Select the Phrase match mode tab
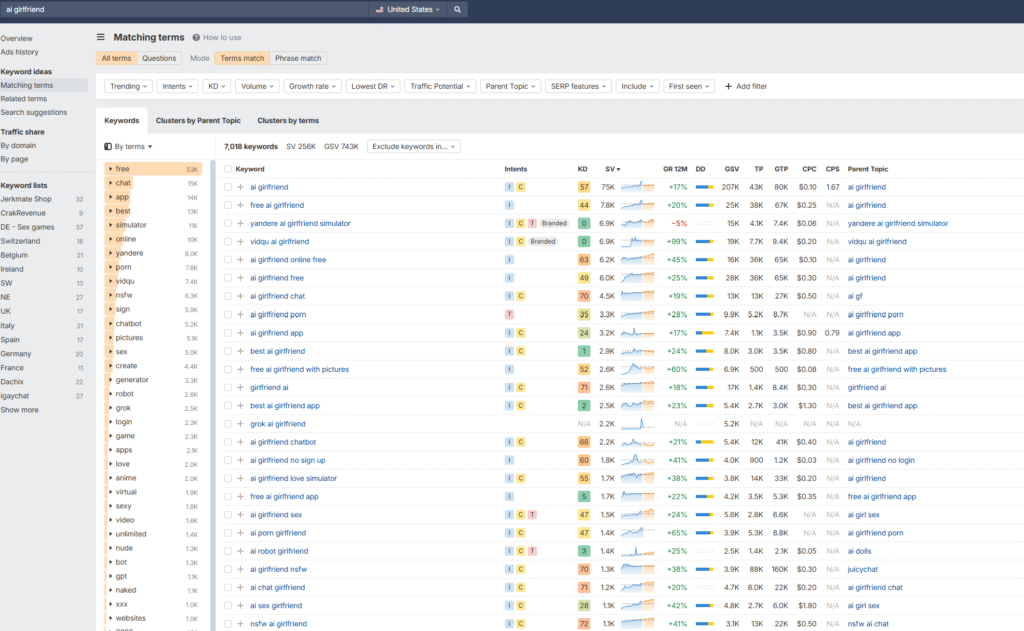The height and width of the screenshot is (631, 1024). [x=298, y=58]
